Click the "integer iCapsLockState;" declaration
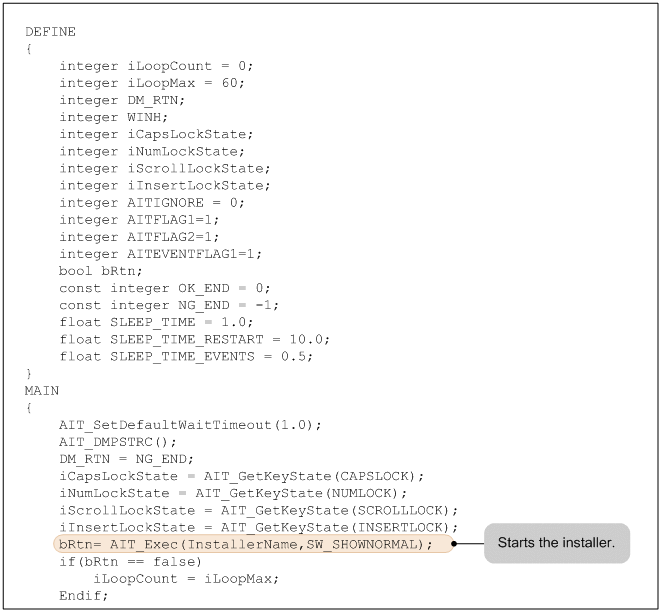661x612 pixels. tap(156, 134)
